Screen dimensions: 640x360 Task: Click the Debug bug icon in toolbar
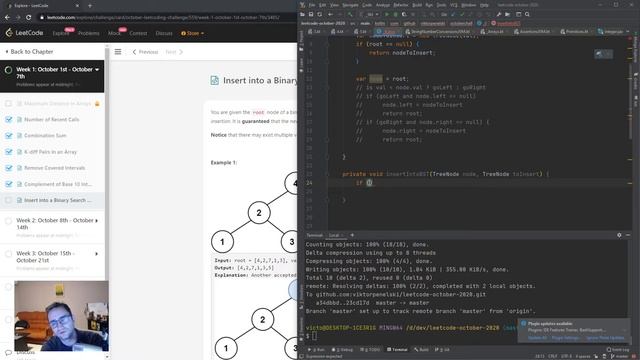pyautogui.click(x=396, y=14)
